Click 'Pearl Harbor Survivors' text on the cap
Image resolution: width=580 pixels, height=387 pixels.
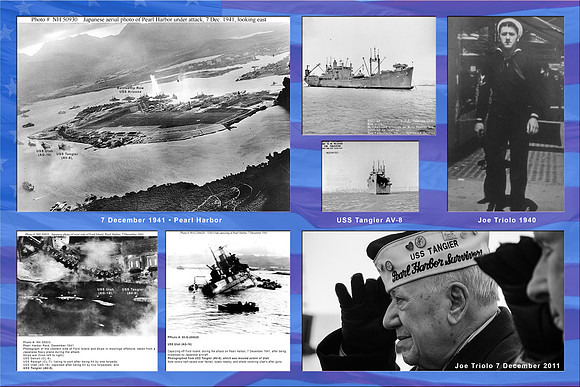tap(436, 265)
